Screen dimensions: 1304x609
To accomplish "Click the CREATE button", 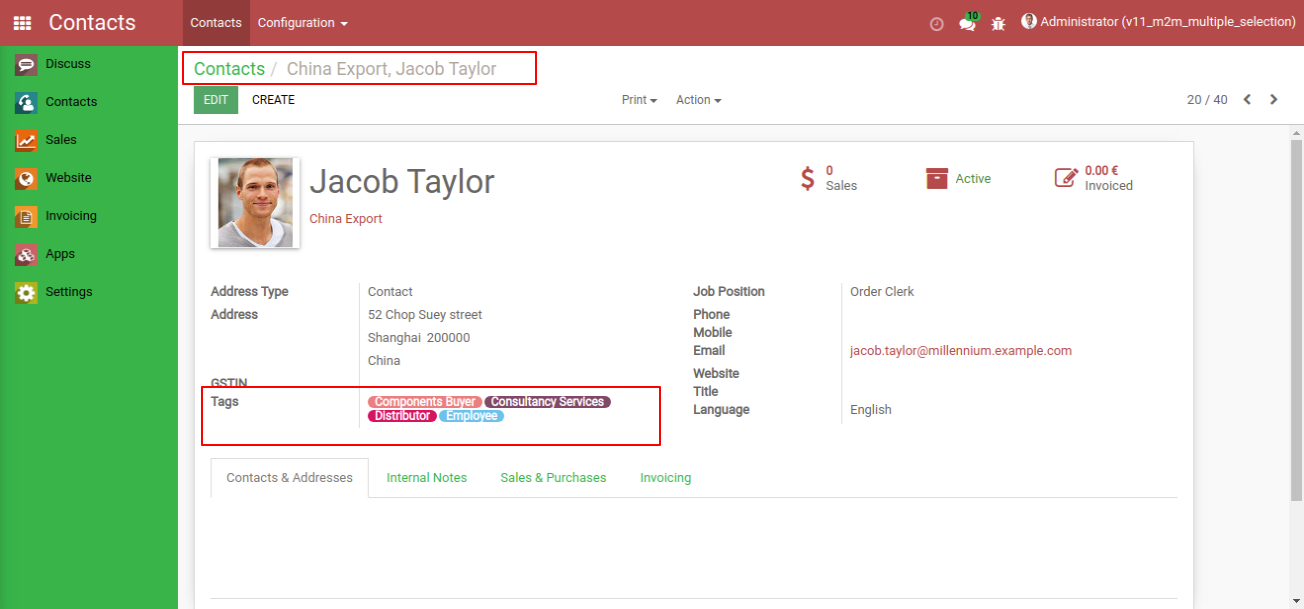I will tap(273, 99).
